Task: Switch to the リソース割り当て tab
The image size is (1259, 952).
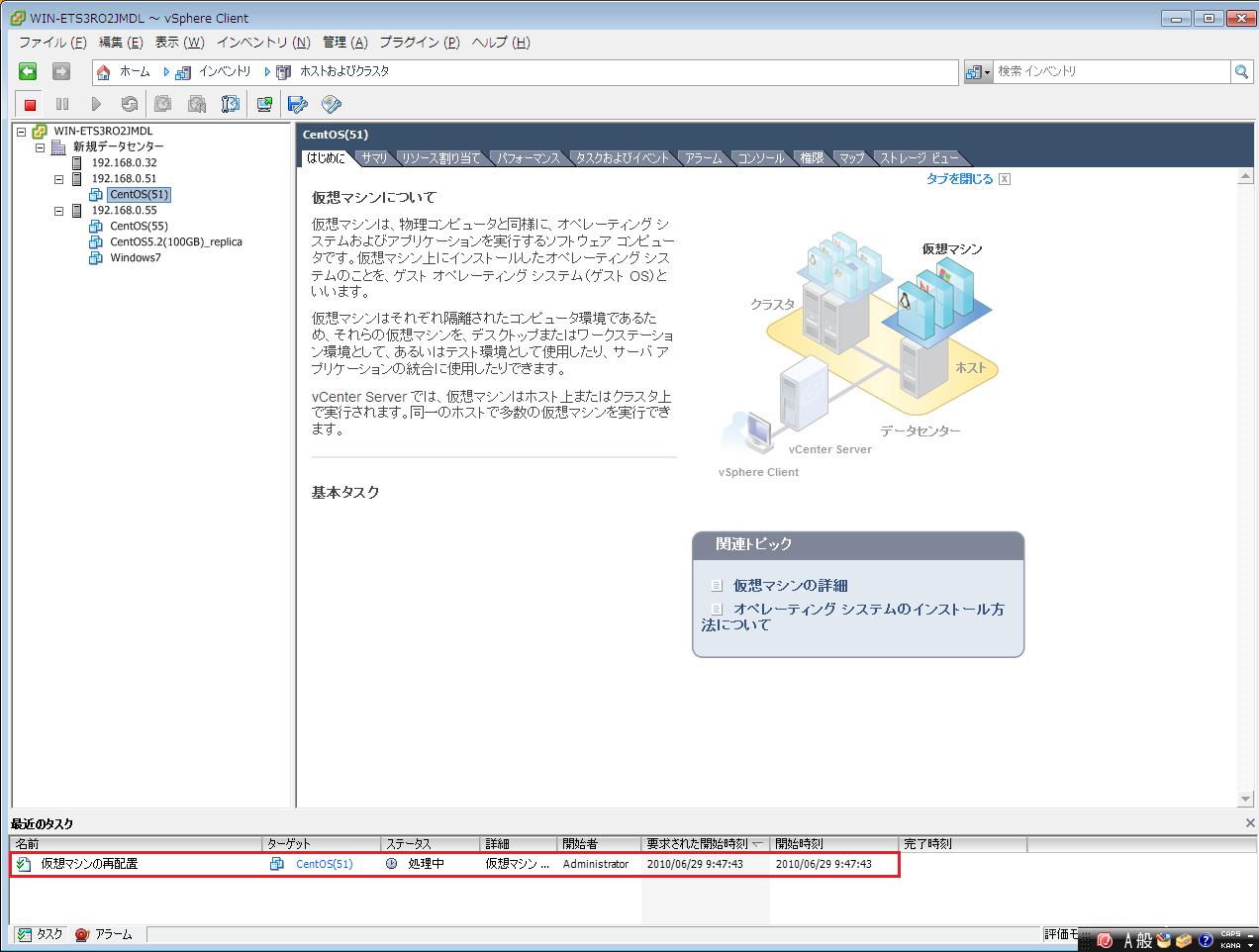Action: [440, 158]
